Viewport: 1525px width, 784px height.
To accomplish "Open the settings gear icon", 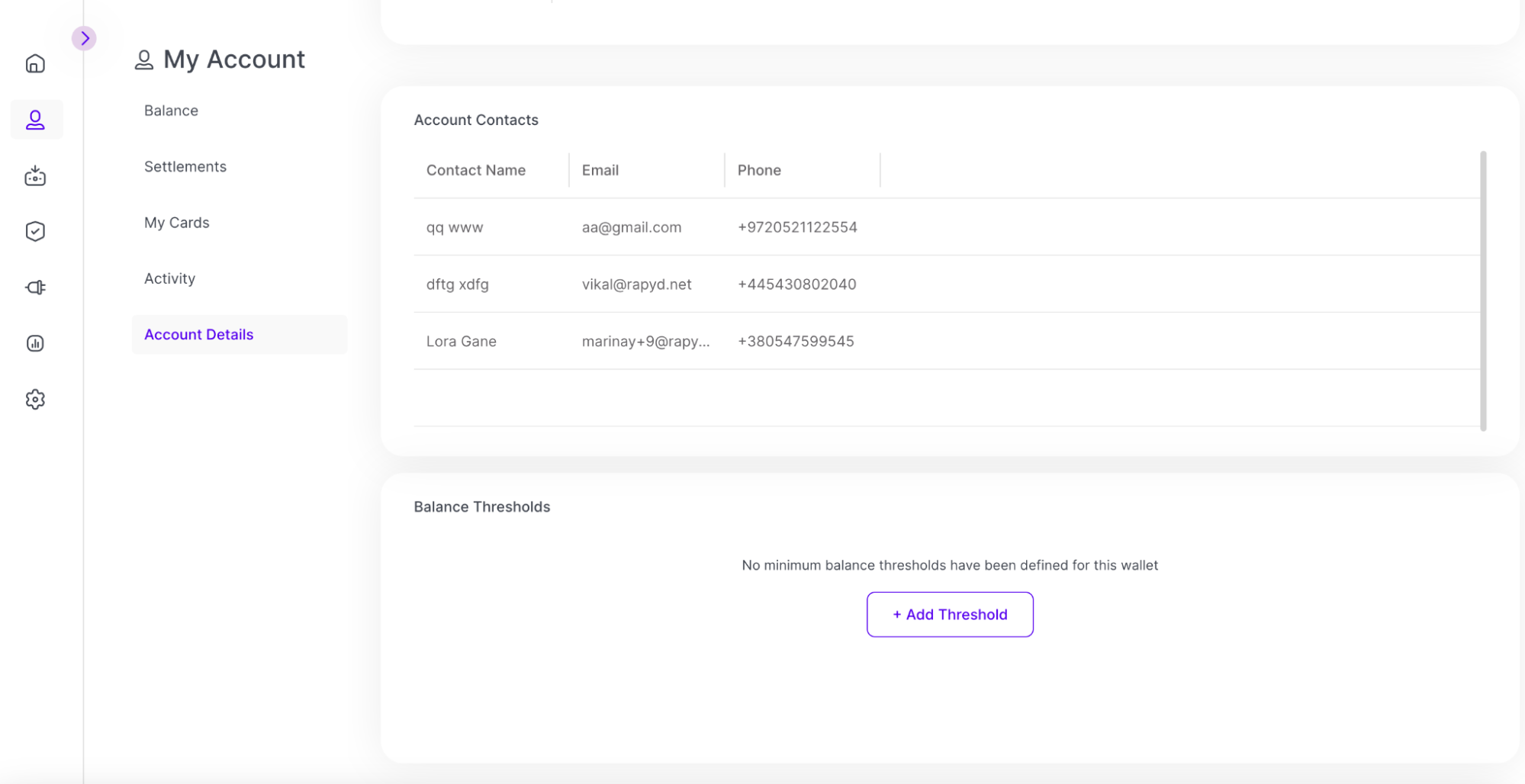I will pos(35,400).
